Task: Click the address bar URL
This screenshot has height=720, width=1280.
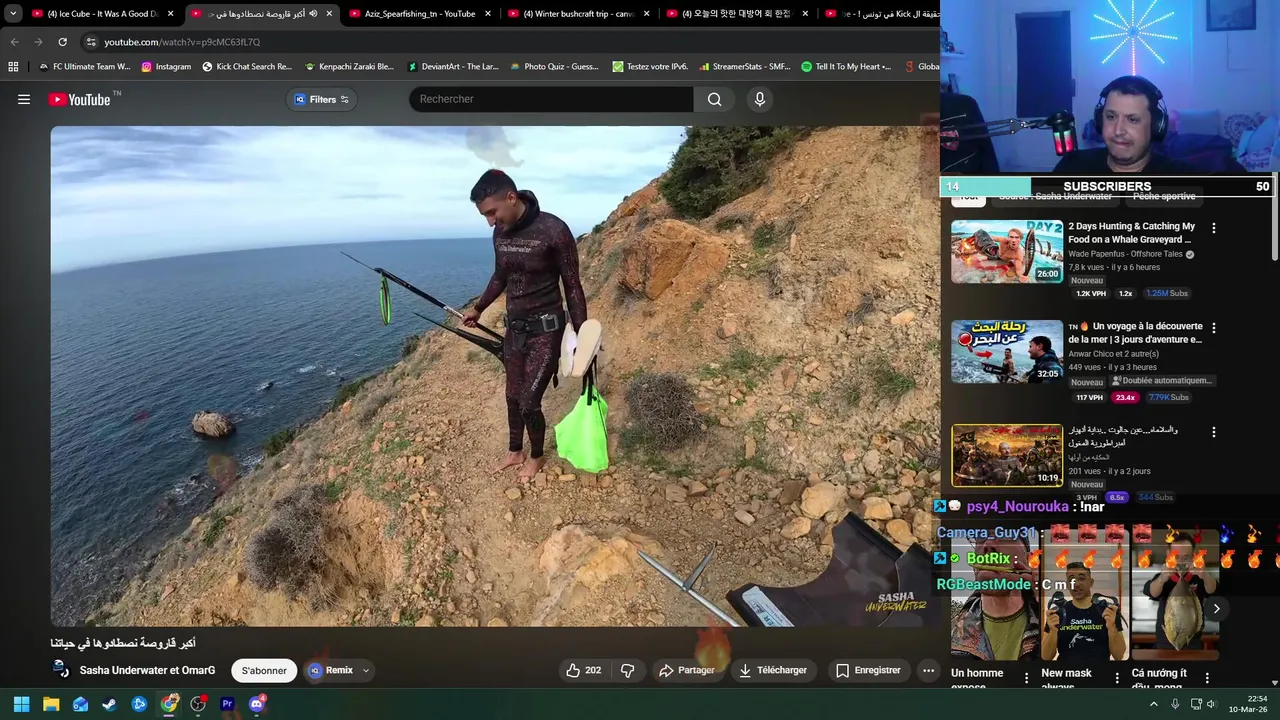Action: [x=182, y=42]
